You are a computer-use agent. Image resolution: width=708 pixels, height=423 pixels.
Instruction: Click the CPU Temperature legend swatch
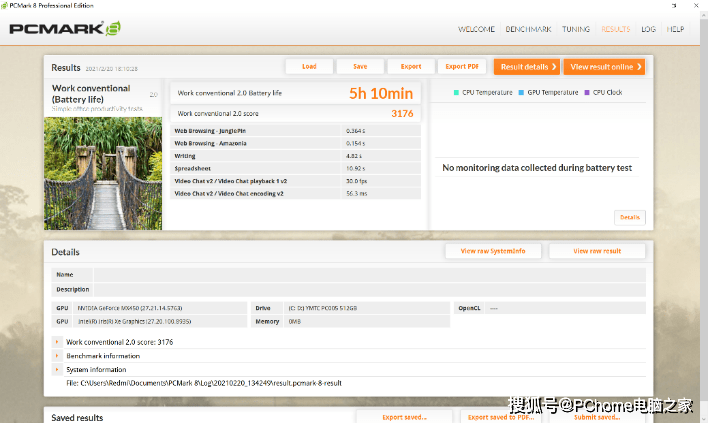tap(456, 93)
